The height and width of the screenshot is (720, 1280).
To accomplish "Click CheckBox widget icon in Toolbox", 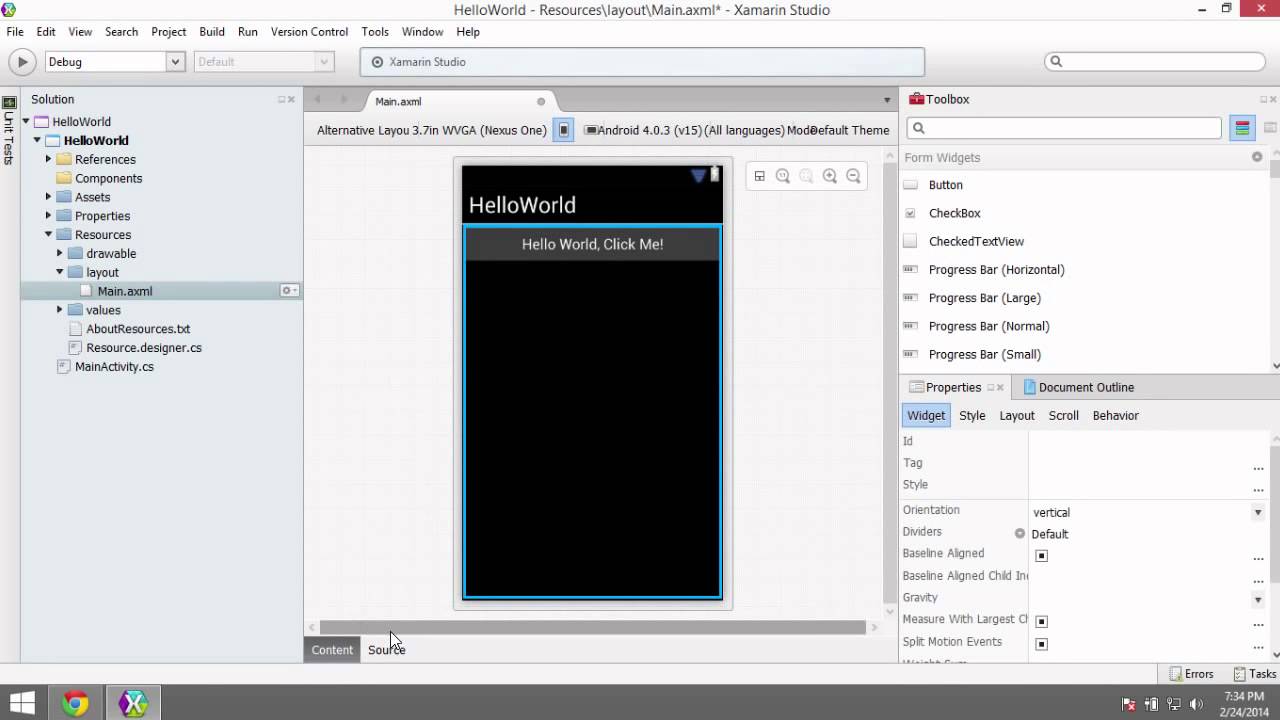I will 910,213.
